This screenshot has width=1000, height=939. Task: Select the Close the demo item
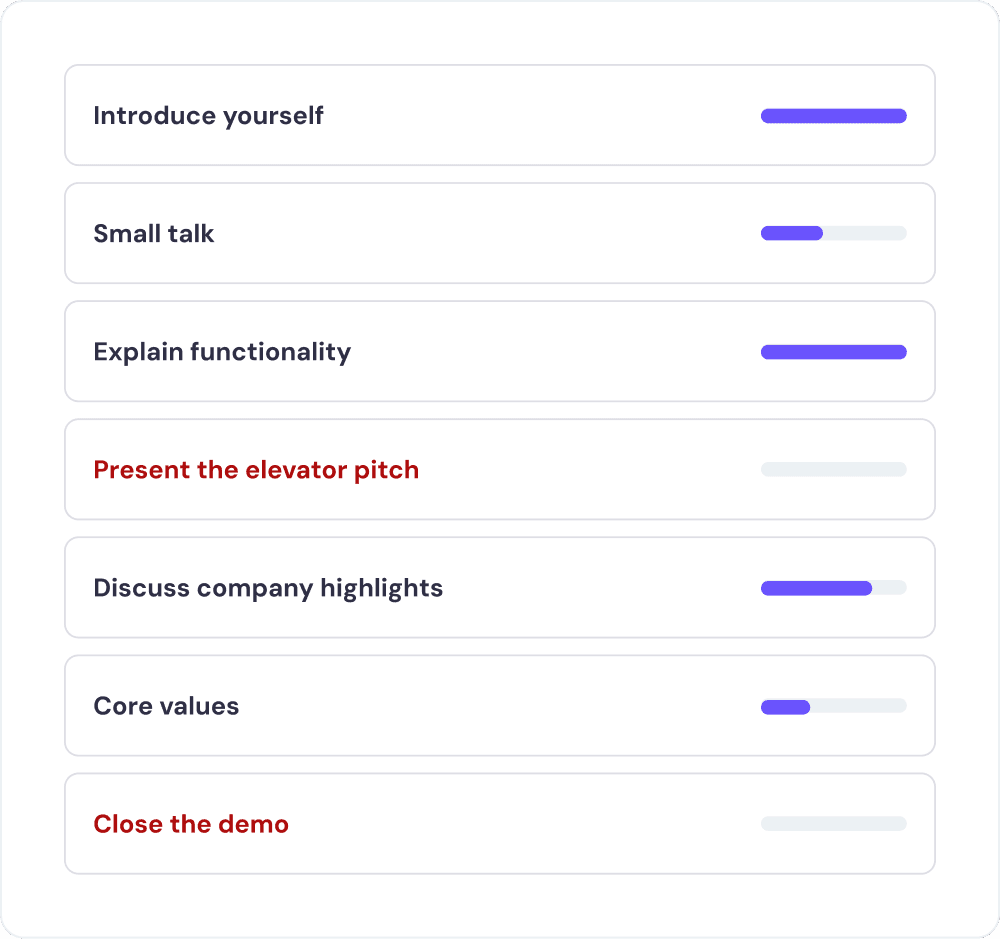[500, 823]
